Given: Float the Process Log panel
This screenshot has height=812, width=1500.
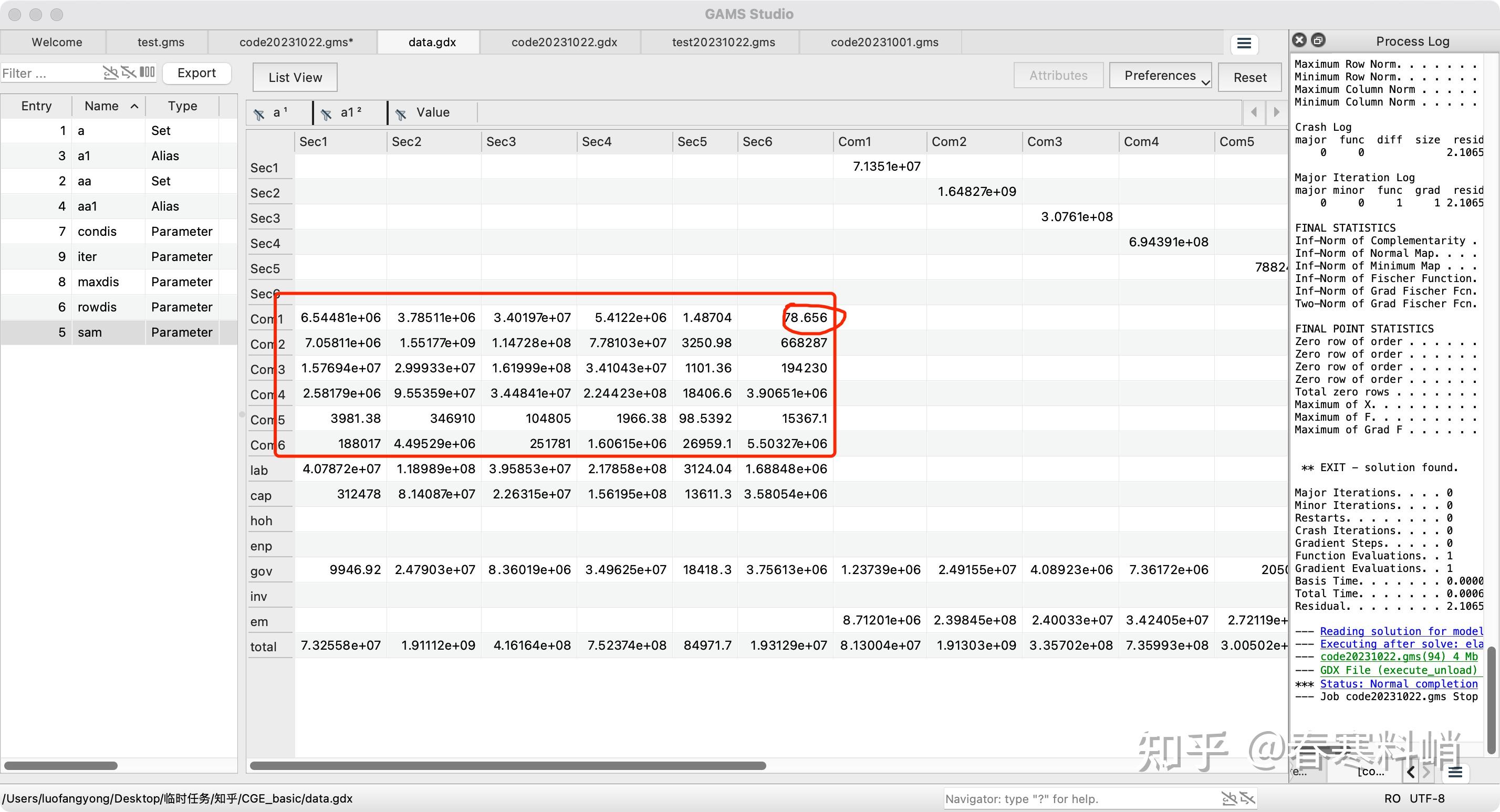Looking at the screenshot, I should [x=1318, y=40].
